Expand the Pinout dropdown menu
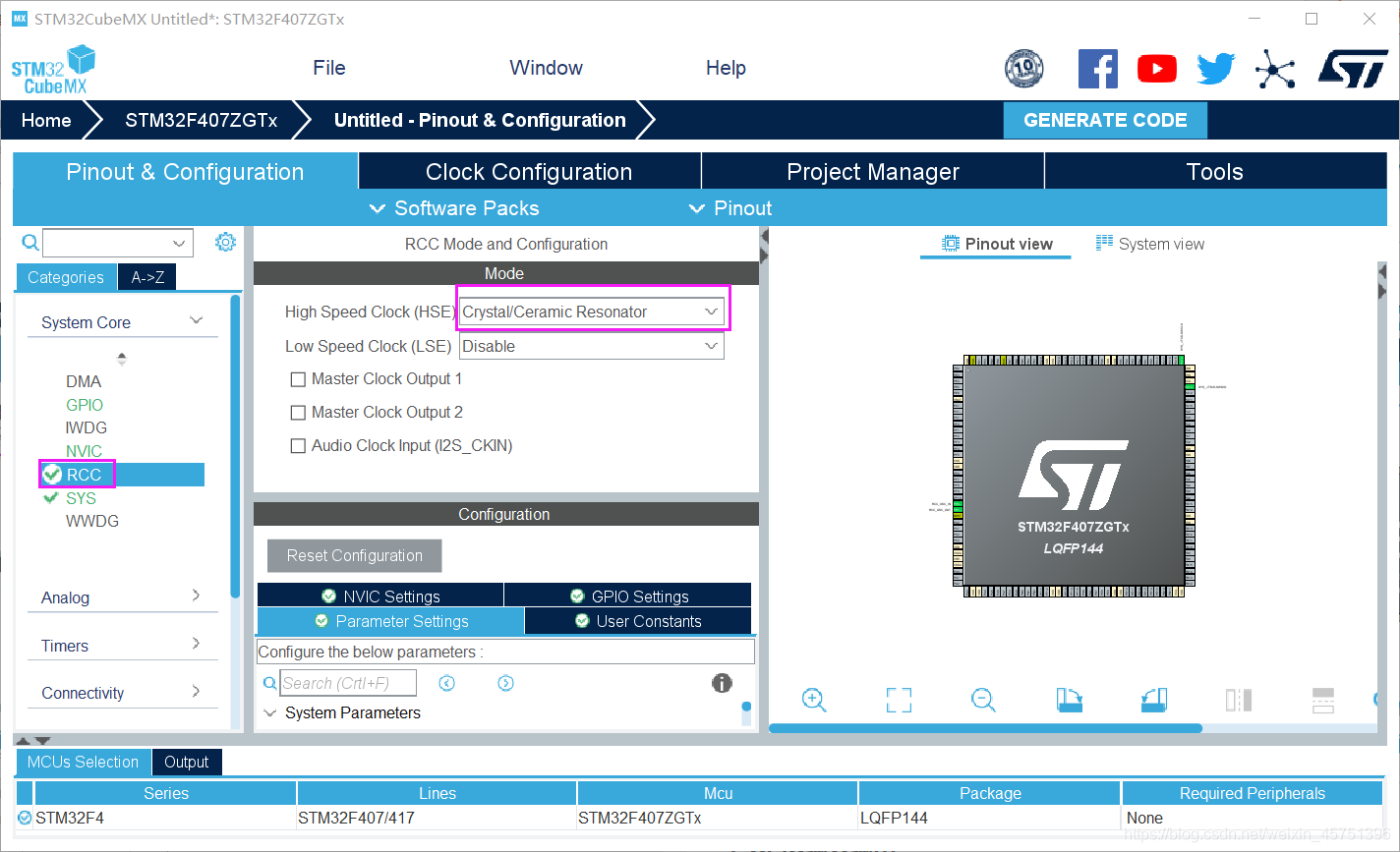1400x852 pixels. [x=730, y=208]
